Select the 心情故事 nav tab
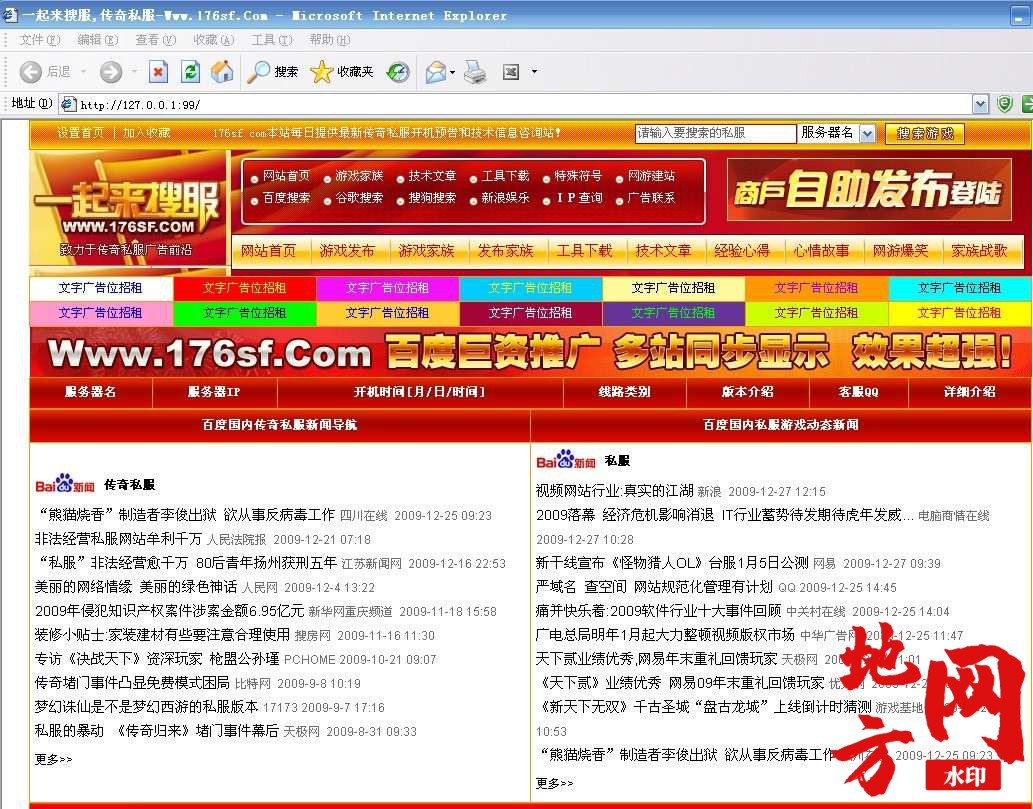Image resolution: width=1033 pixels, height=809 pixels. pyautogui.click(x=821, y=251)
